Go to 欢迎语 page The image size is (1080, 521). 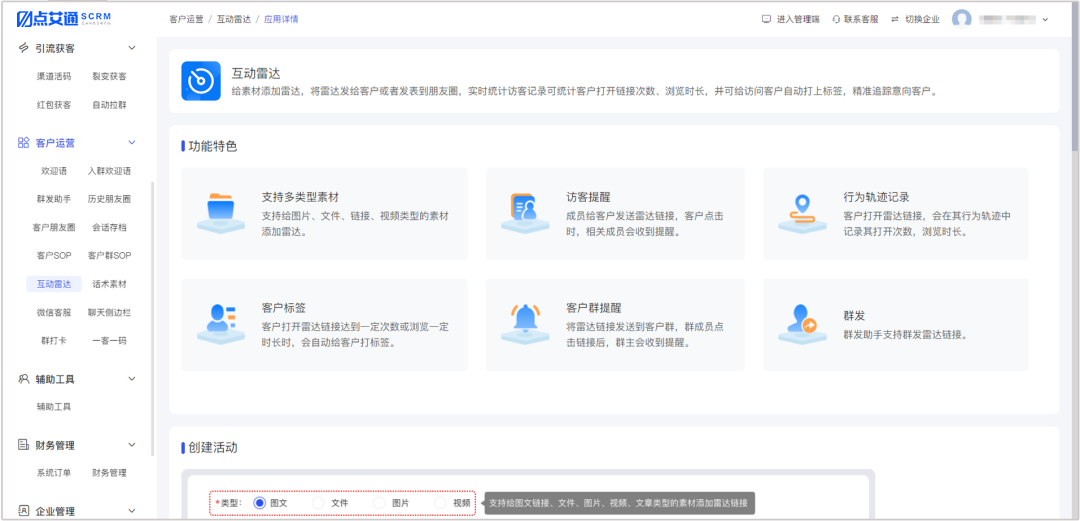coord(54,171)
